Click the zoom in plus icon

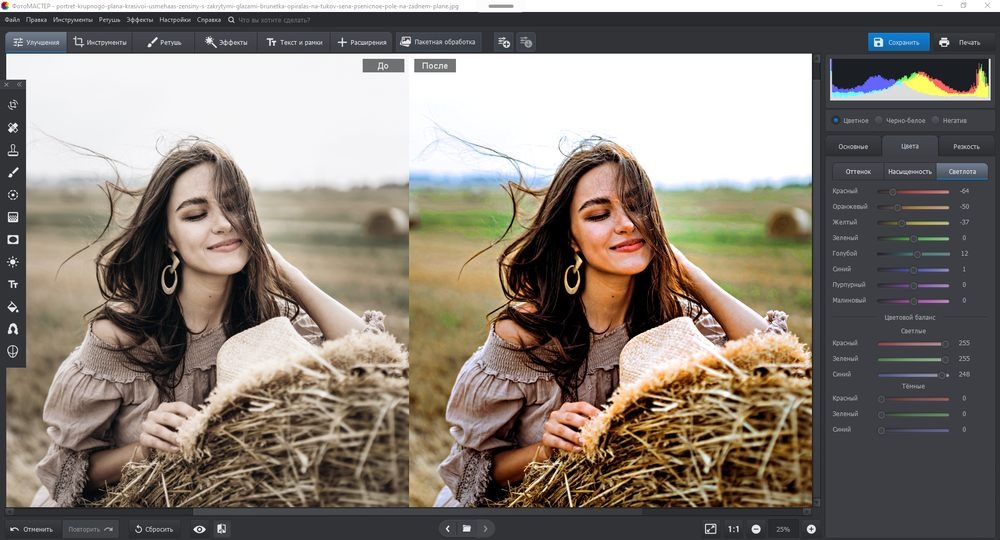point(811,529)
